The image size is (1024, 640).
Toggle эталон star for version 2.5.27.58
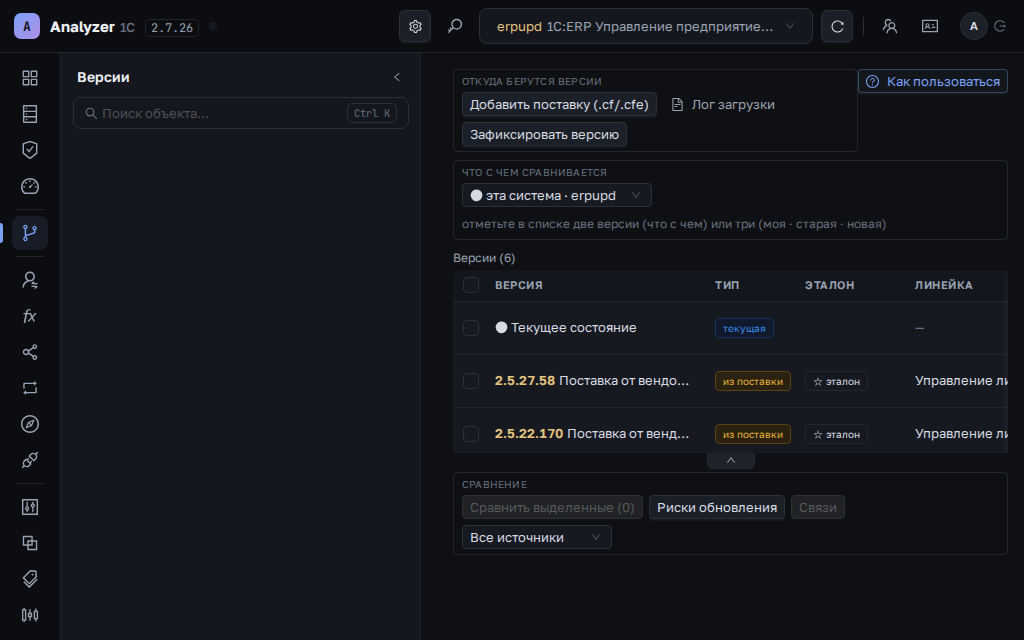837,381
